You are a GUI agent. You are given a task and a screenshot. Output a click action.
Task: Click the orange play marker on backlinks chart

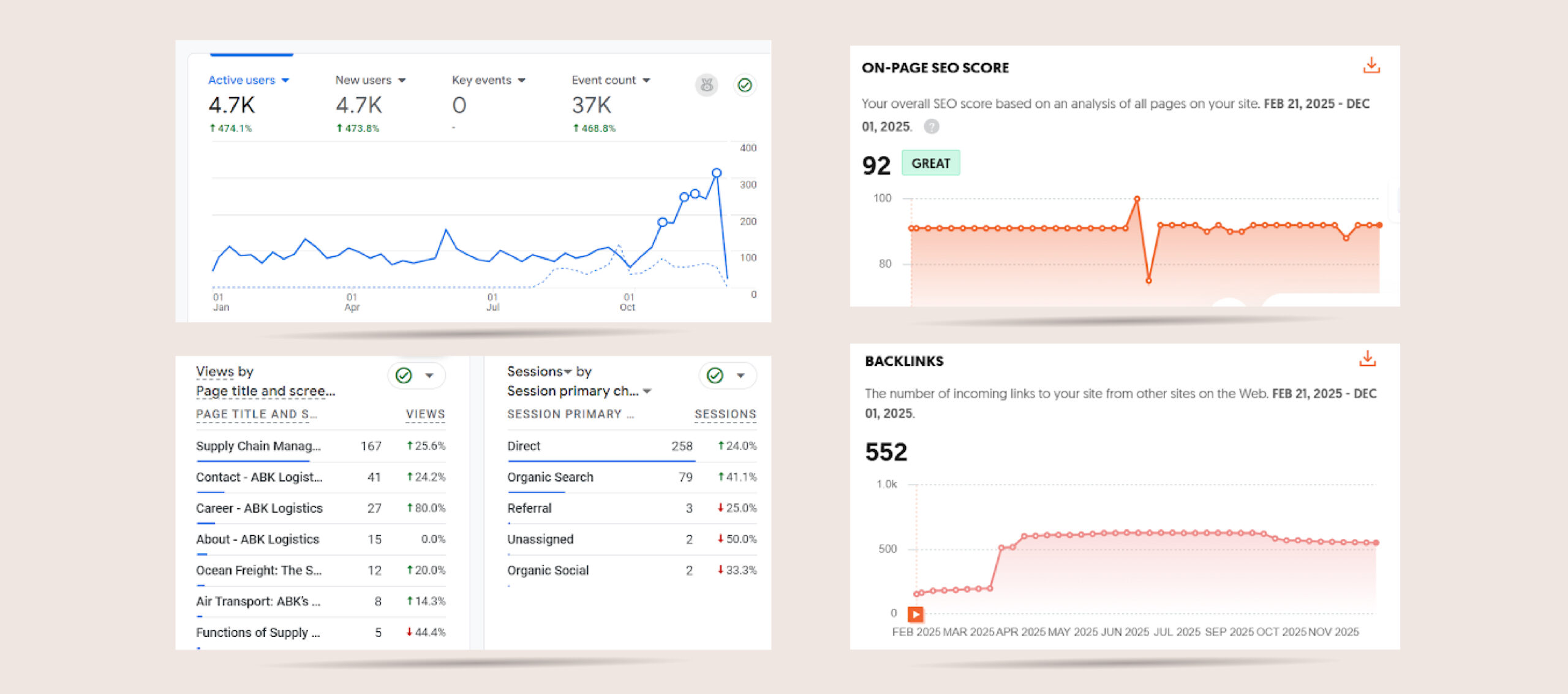coord(915,613)
